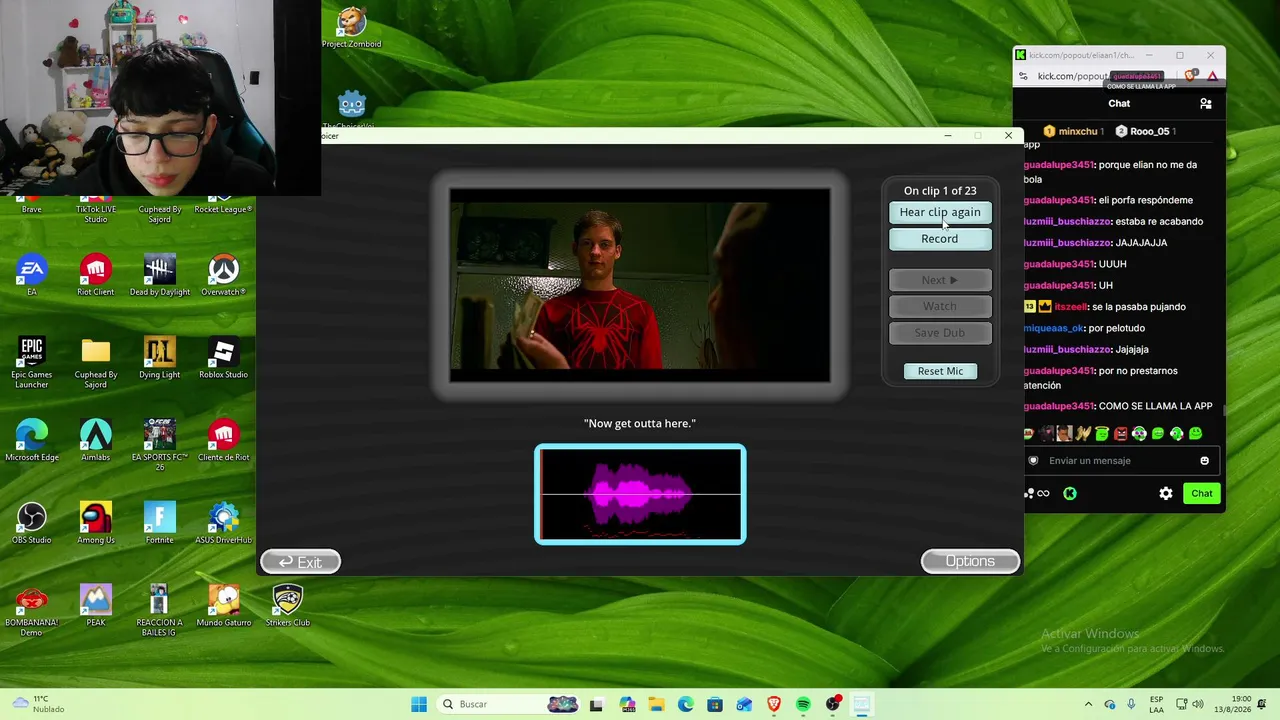Open chat user list icon
Screen dimensions: 1280x720
click(x=1206, y=104)
